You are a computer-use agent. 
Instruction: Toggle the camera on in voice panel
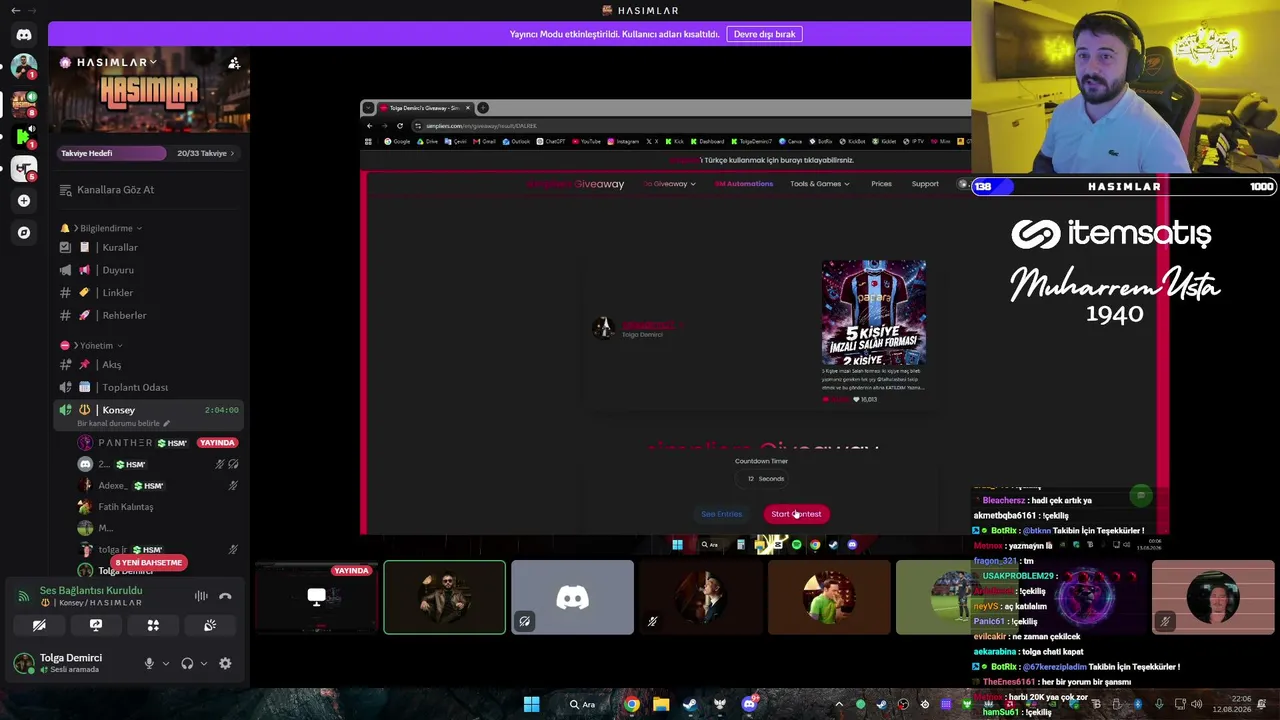pos(39,625)
